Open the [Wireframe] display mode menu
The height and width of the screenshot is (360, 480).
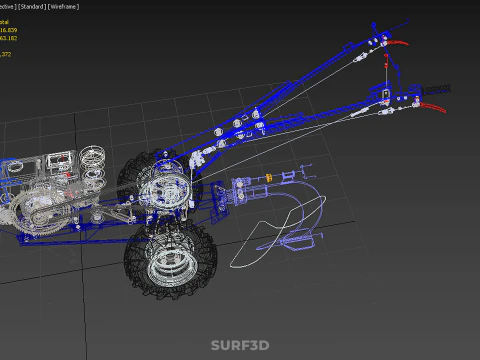[x=63, y=7]
